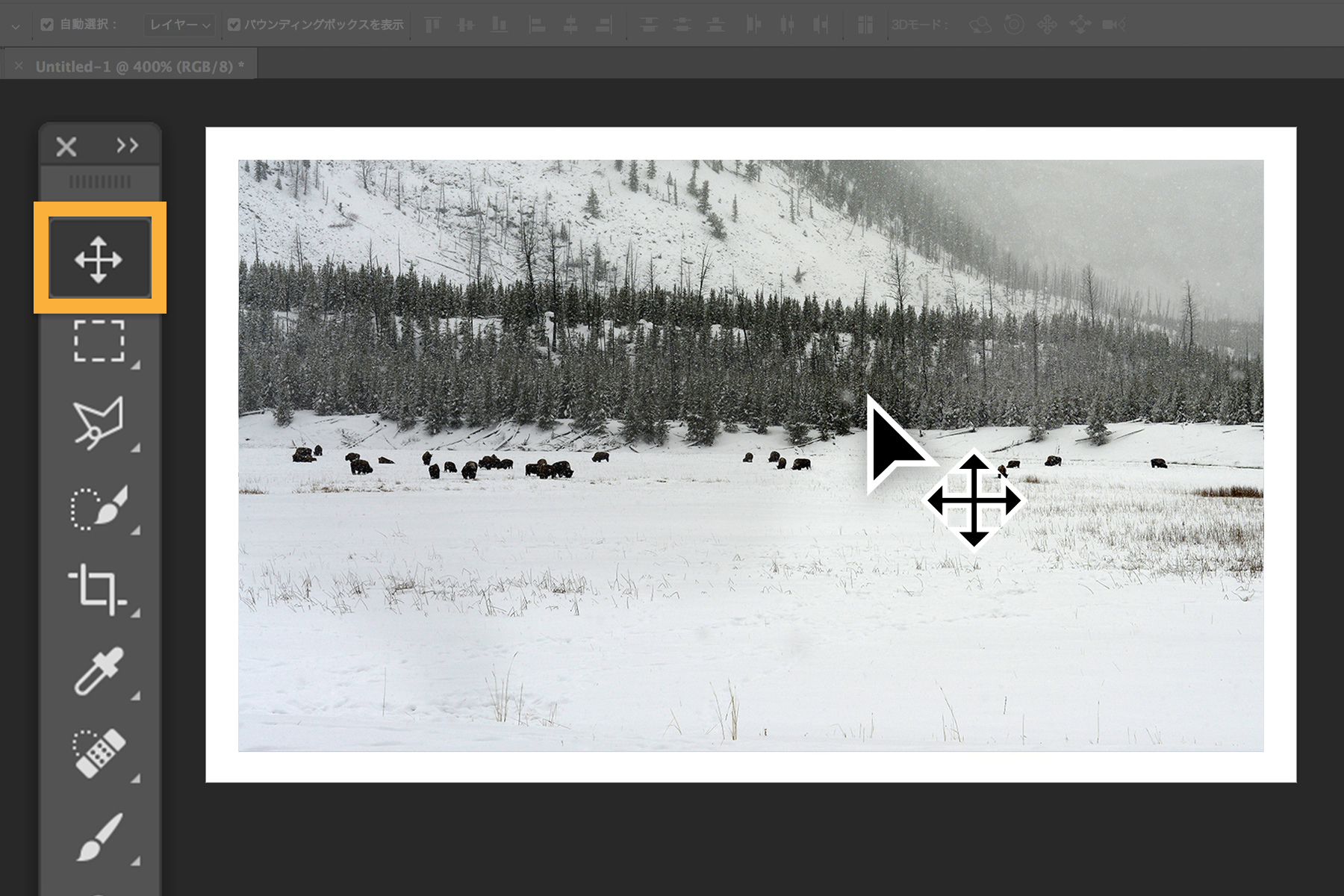The image size is (1344, 896).
Task: Switch to the Untitled-1 document tab
Action: (x=140, y=66)
